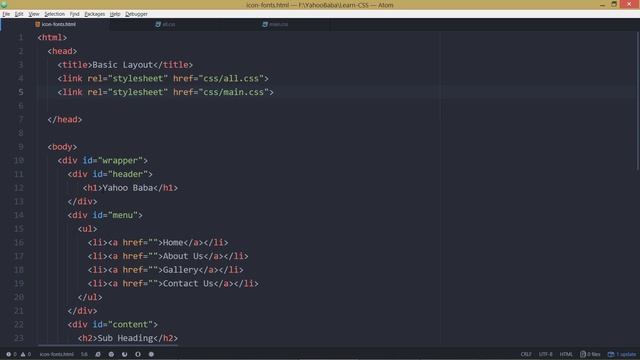Click the 'Basic Layout' title text
The image size is (640, 360).
pyautogui.click(x=122, y=65)
